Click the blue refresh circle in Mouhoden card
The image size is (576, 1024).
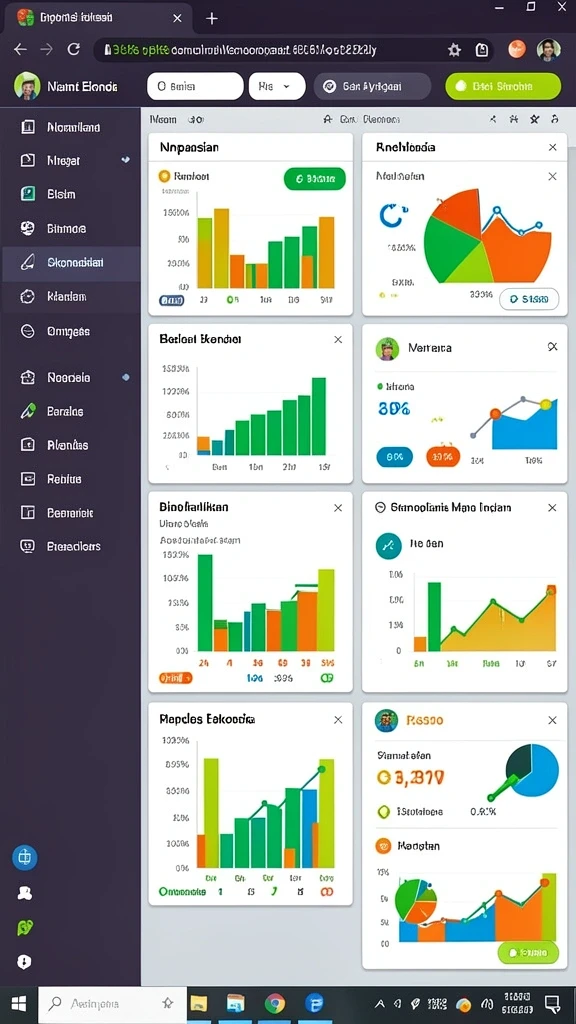click(x=391, y=216)
